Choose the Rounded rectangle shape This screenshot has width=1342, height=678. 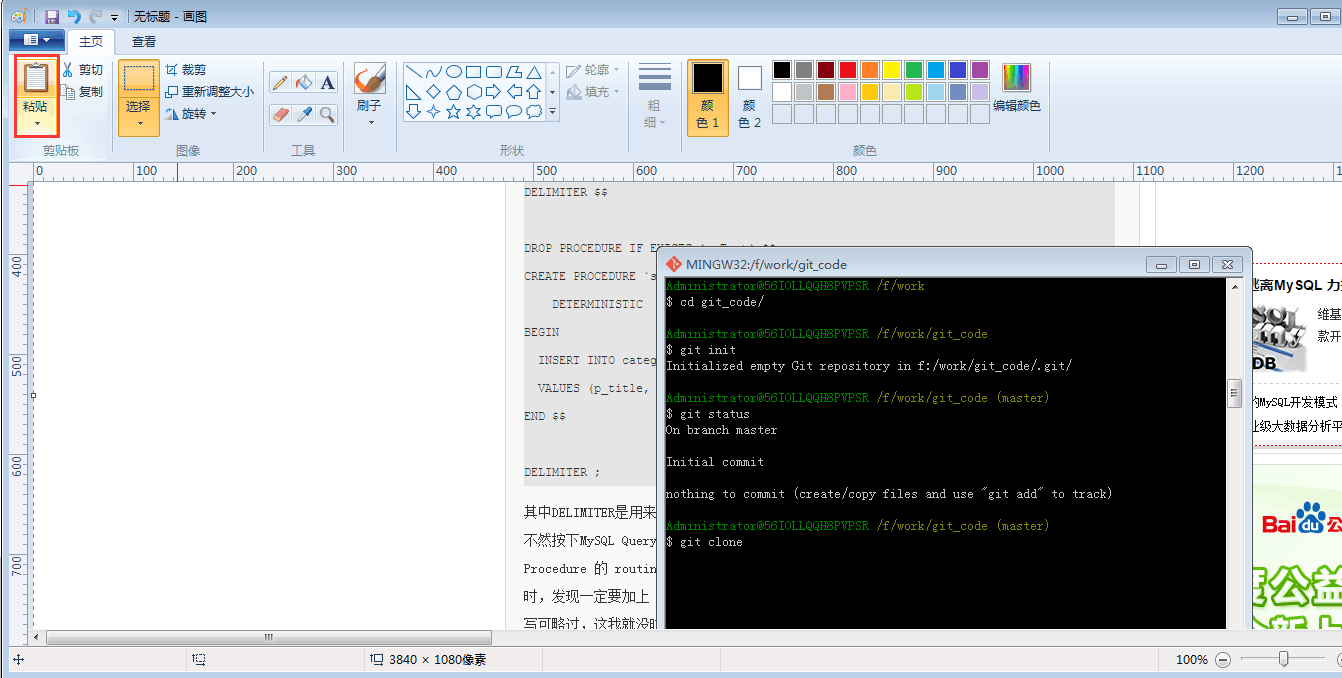coord(493,72)
